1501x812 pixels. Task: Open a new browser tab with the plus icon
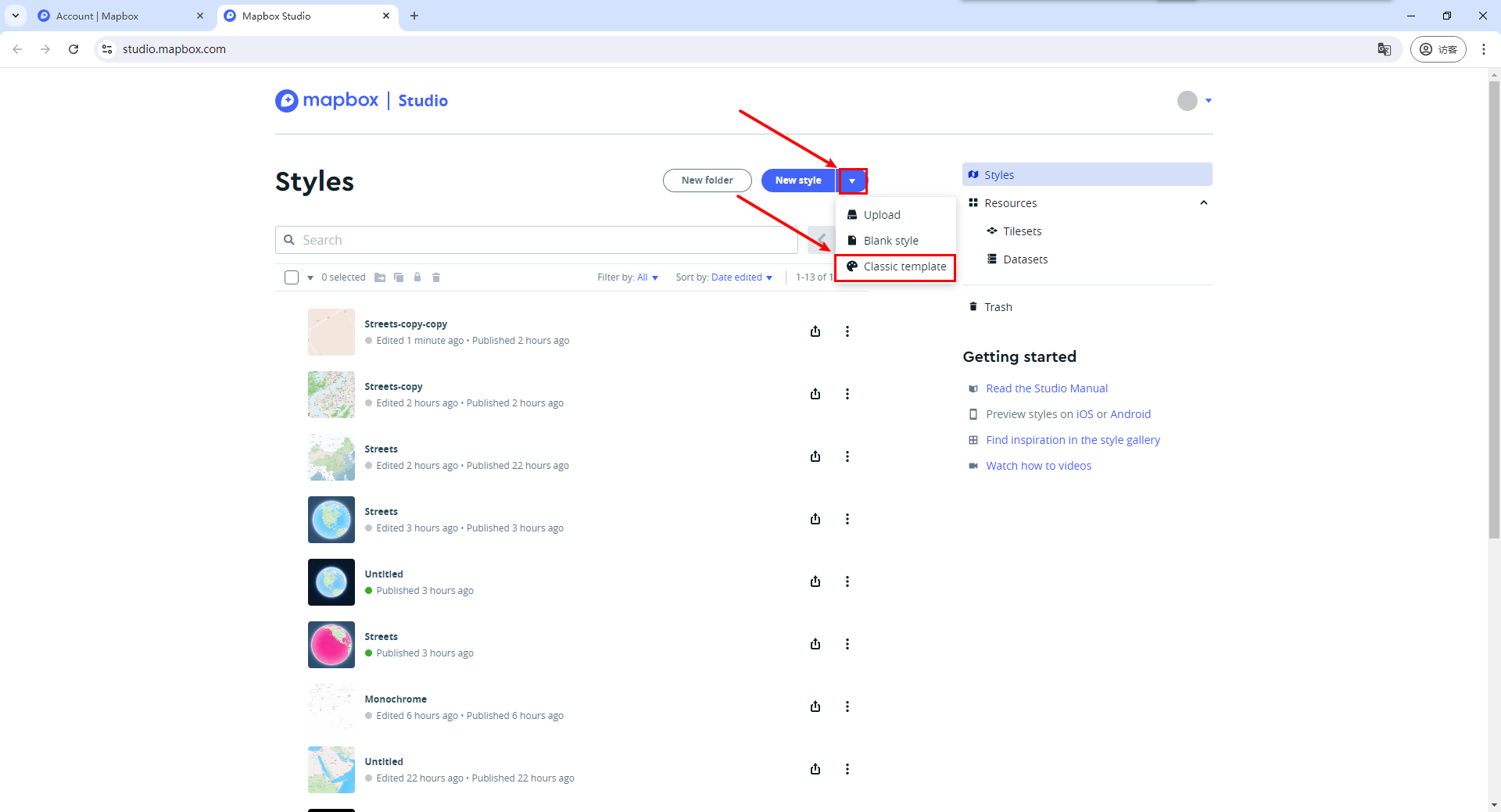click(414, 16)
